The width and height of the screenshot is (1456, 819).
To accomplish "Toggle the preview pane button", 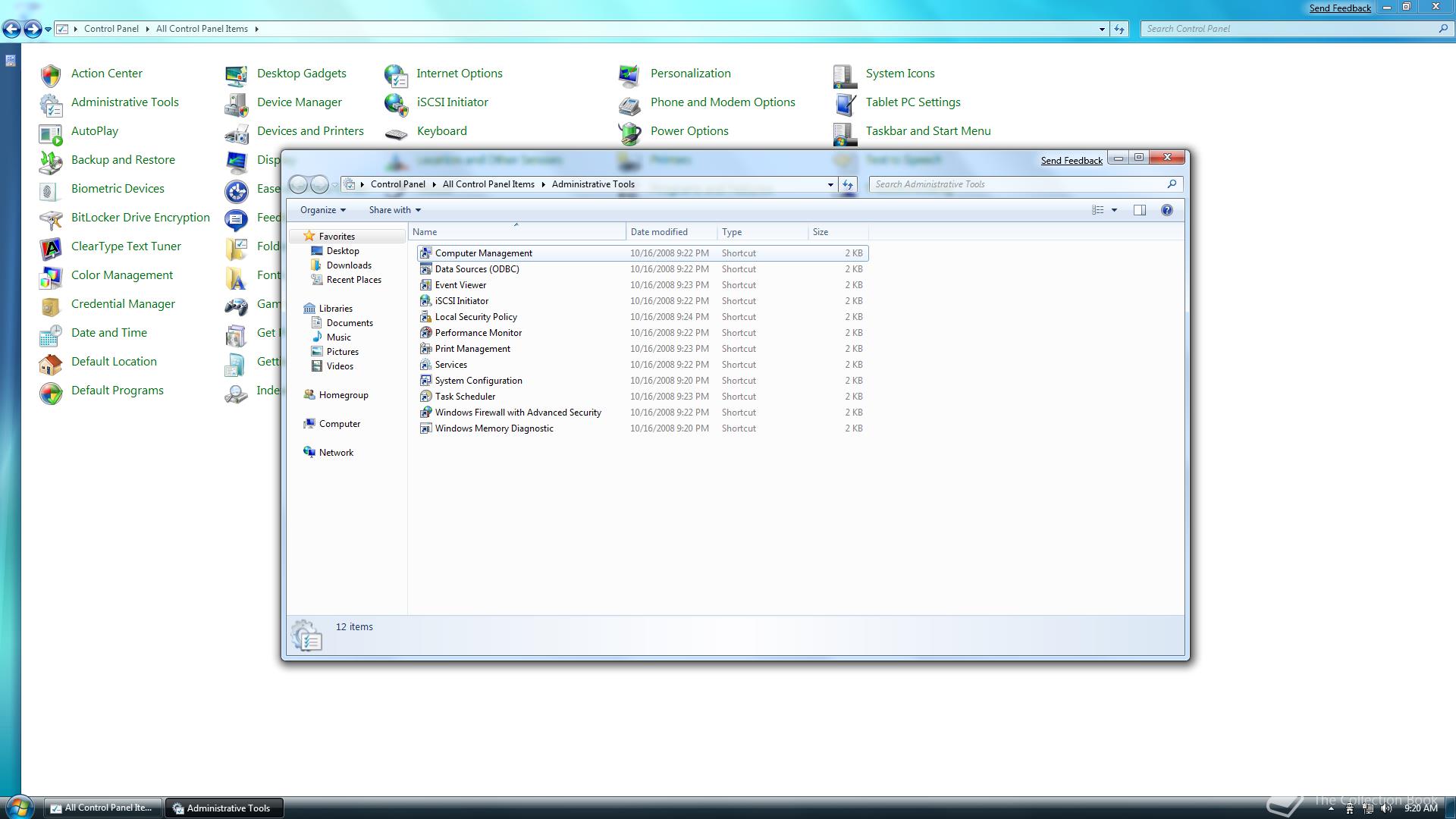I will (x=1139, y=210).
